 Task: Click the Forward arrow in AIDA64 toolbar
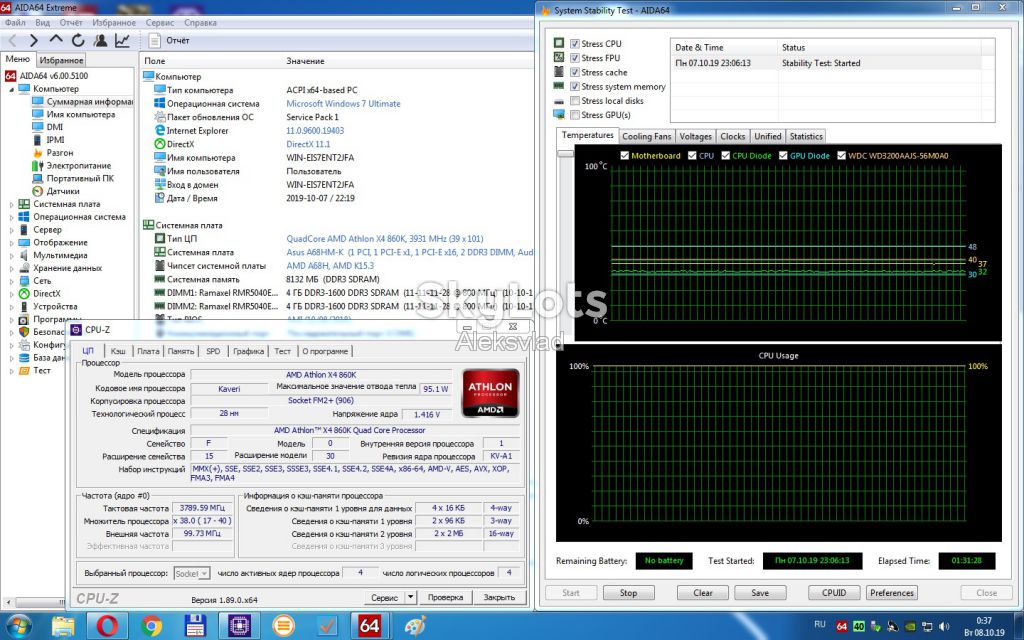pyautogui.click(x=33, y=40)
